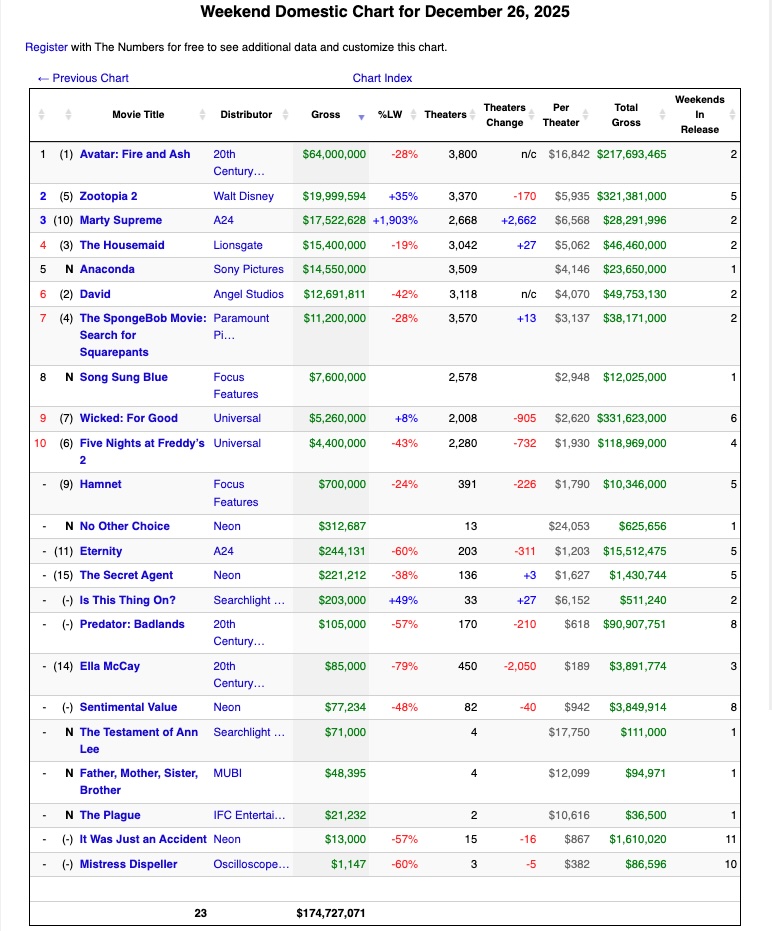The width and height of the screenshot is (772, 931).
Task: Open the Eternity movie page
Action: (100, 551)
